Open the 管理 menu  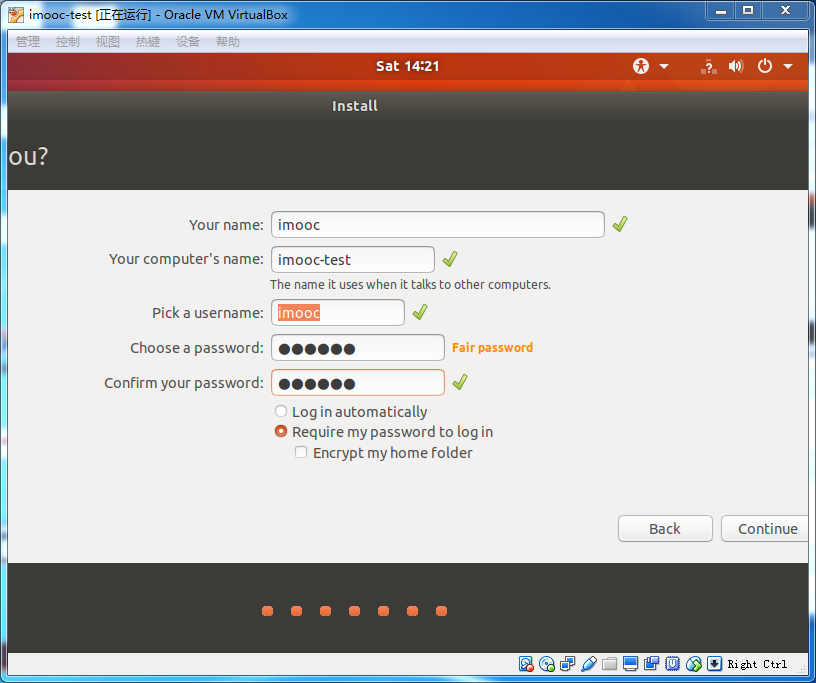coord(28,42)
